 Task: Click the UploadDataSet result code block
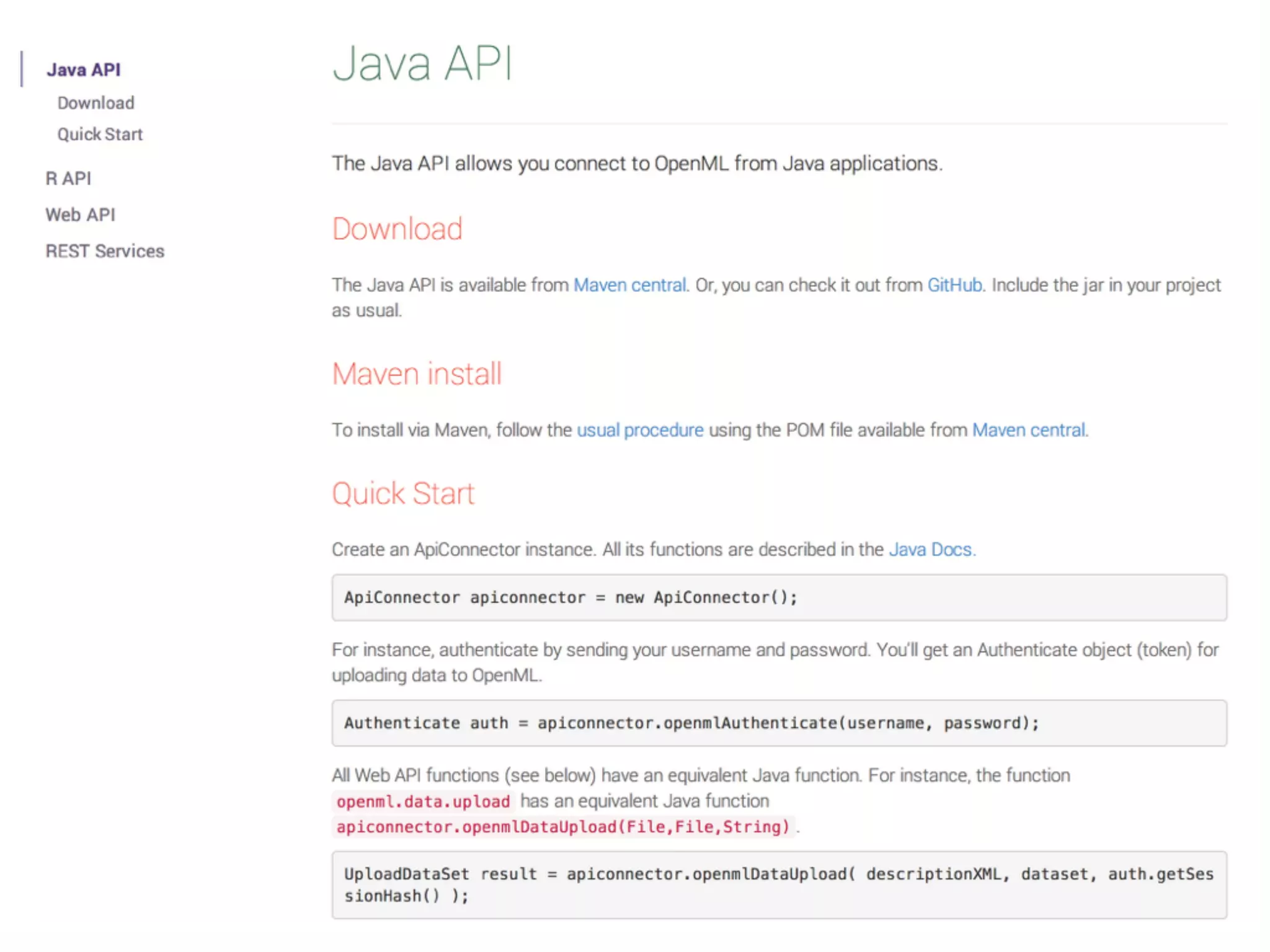(779, 884)
